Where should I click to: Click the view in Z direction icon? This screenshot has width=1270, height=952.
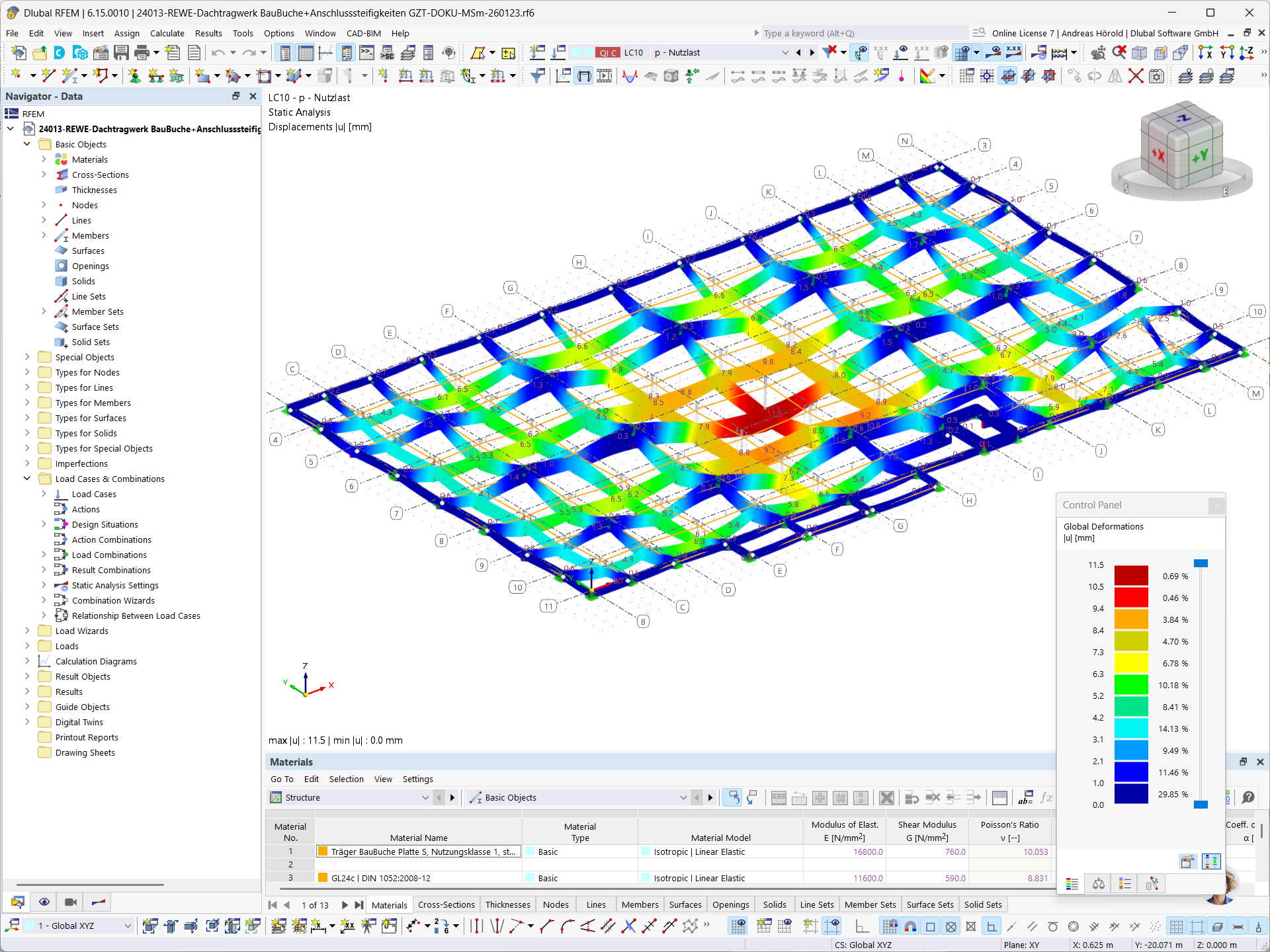[x=1247, y=53]
